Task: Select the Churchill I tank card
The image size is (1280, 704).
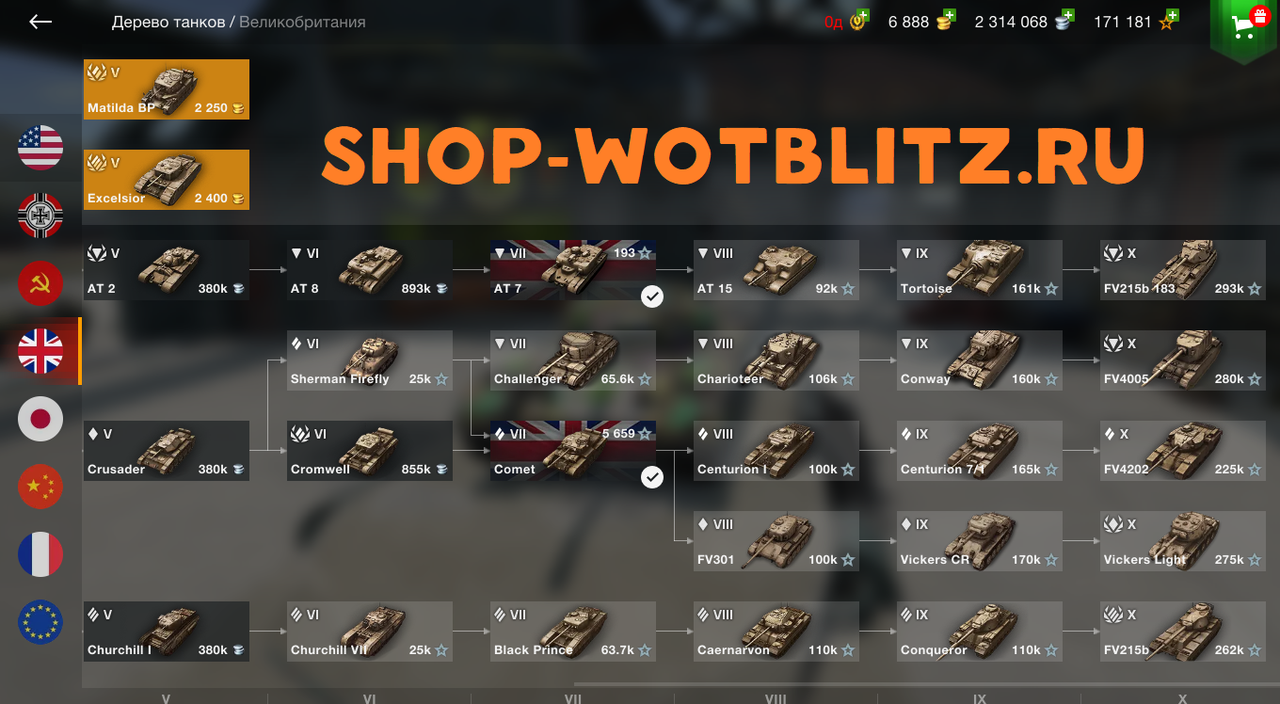Action: point(166,631)
